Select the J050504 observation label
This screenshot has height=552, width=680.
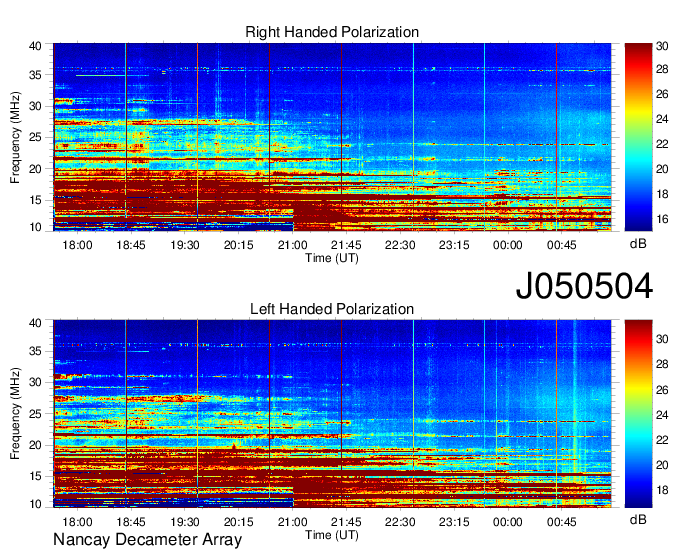point(584,286)
